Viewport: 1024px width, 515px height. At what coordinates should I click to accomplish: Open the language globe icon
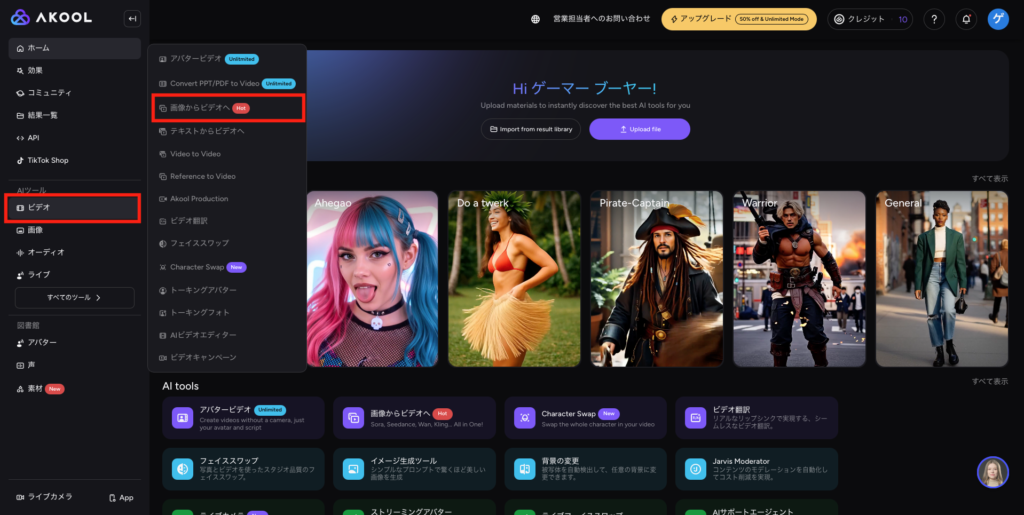click(536, 19)
